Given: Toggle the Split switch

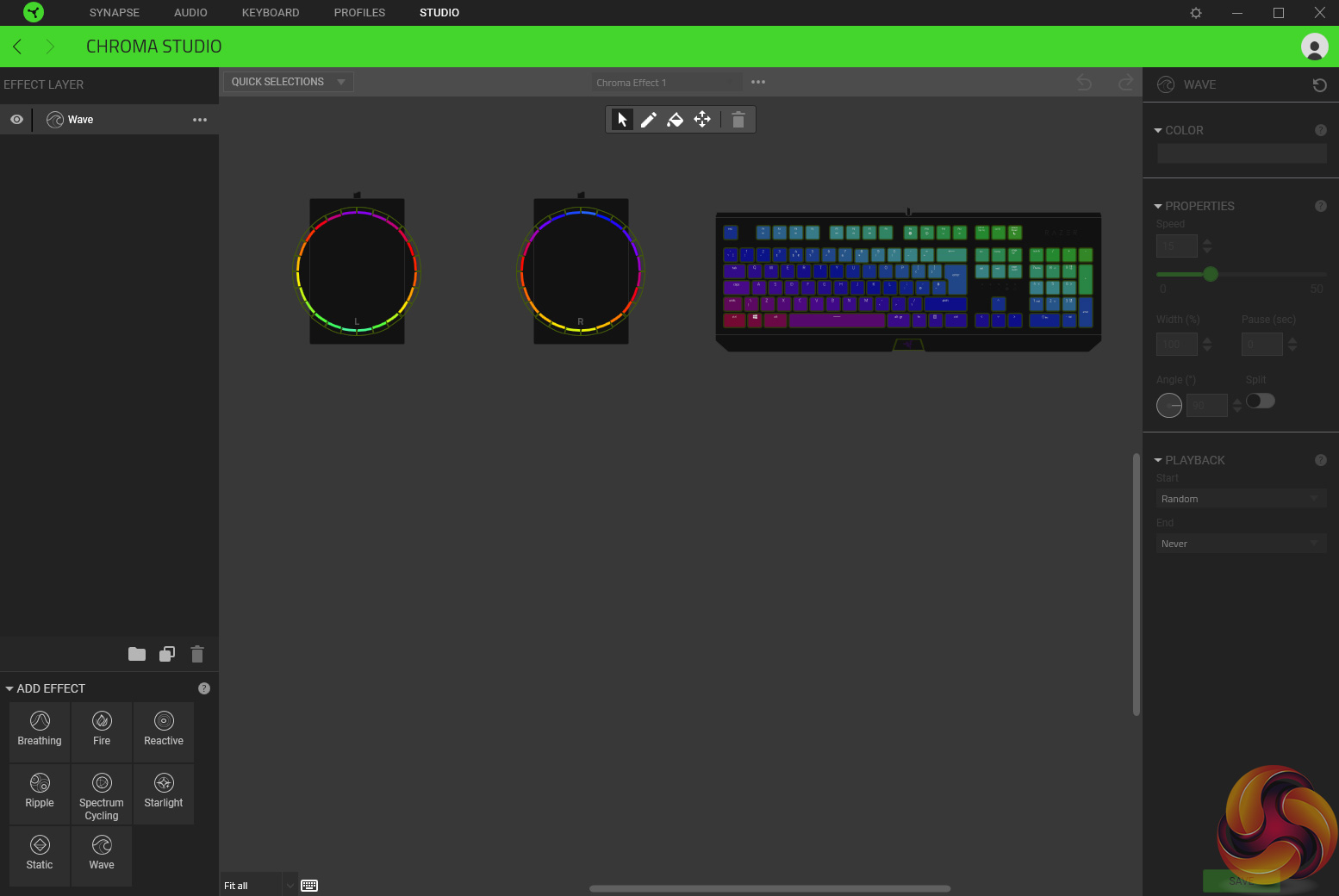Looking at the screenshot, I should coord(1261,401).
